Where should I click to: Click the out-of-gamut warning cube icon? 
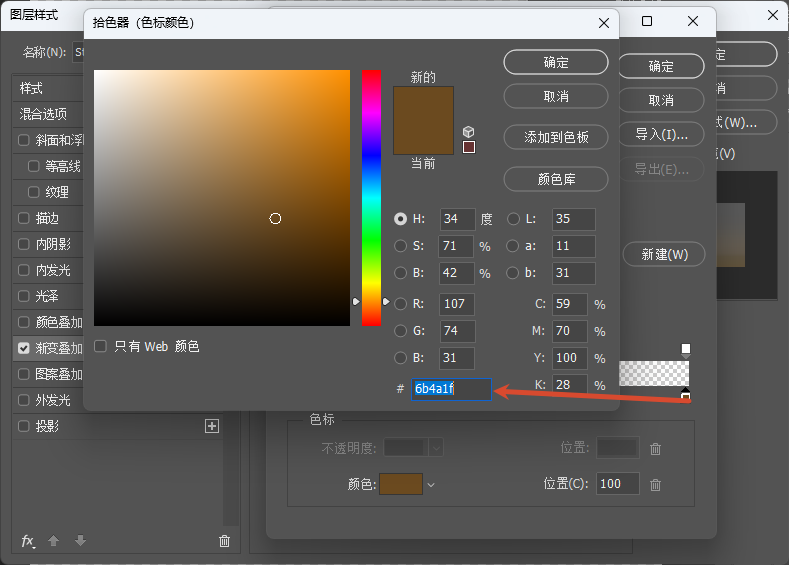[x=468, y=132]
